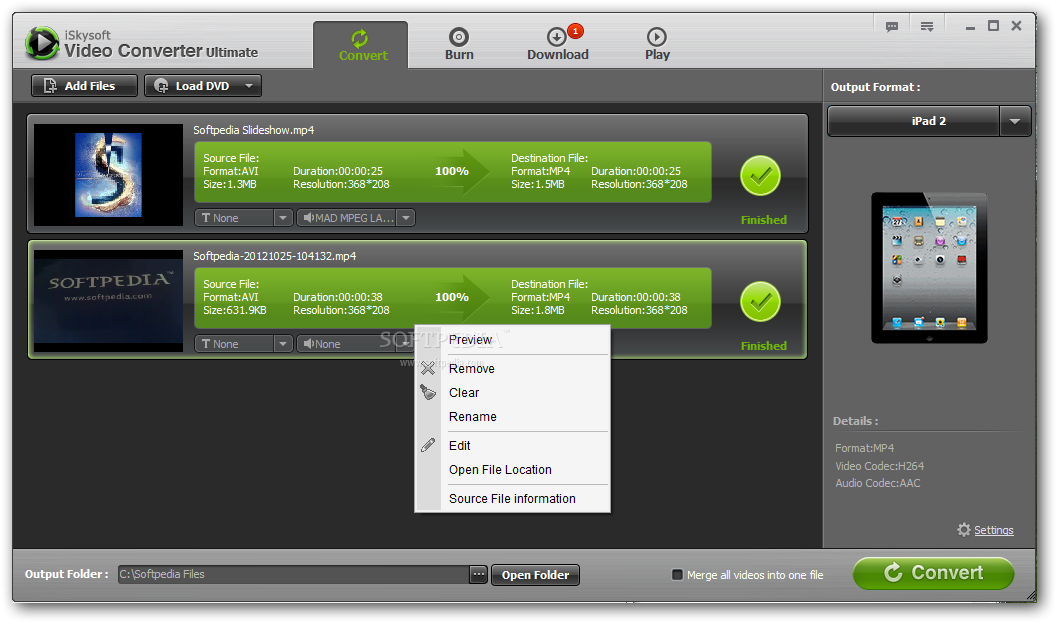1057x623 pixels.
Task: Open the Settings link
Action: coord(994,530)
